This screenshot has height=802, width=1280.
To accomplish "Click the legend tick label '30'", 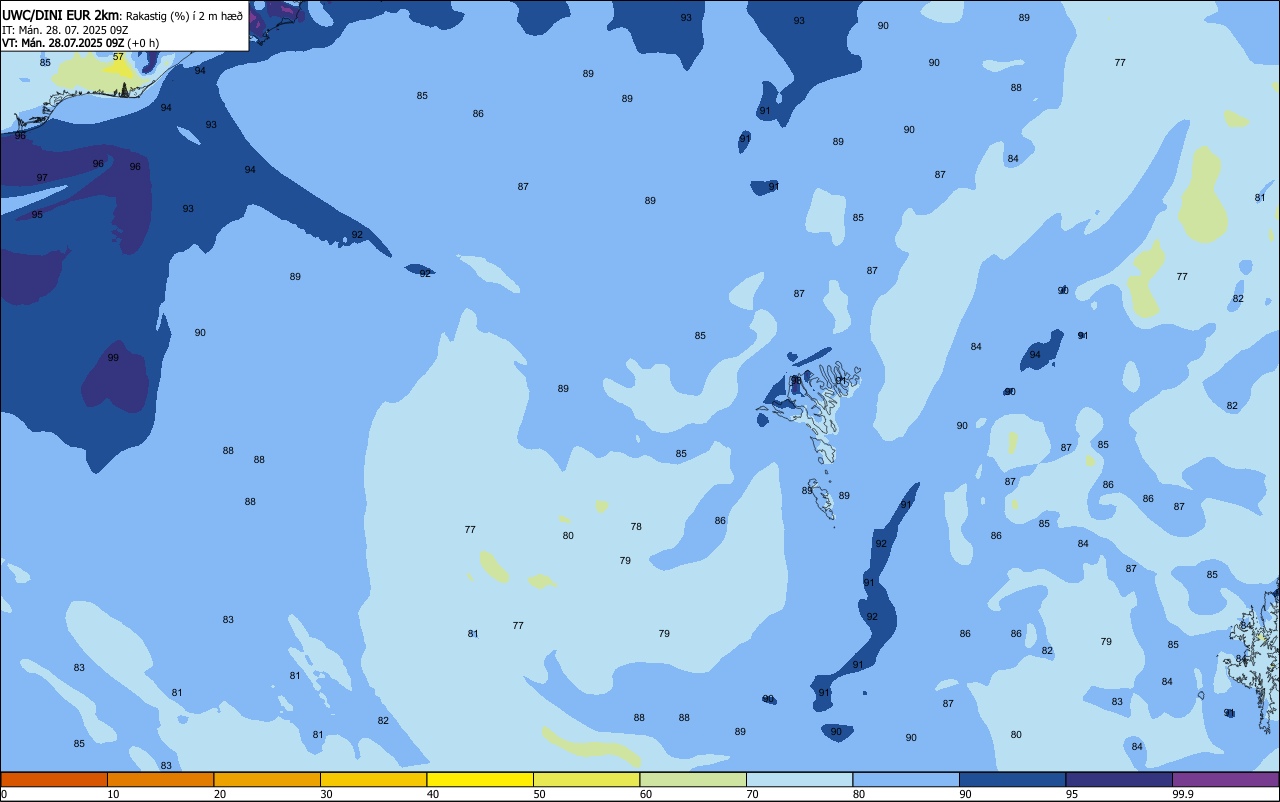I will click(326, 794).
